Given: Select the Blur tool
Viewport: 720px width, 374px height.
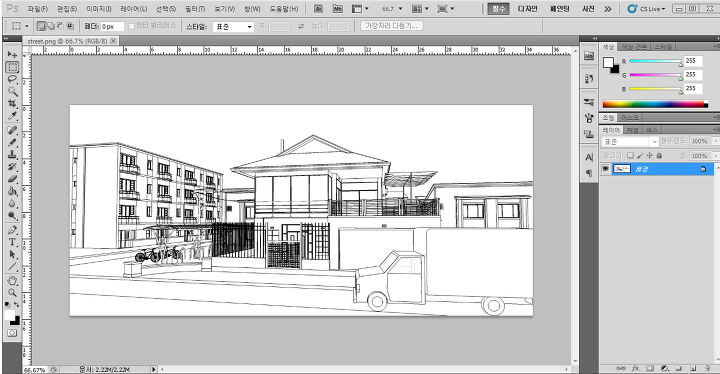Looking at the screenshot, I should click(12, 203).
